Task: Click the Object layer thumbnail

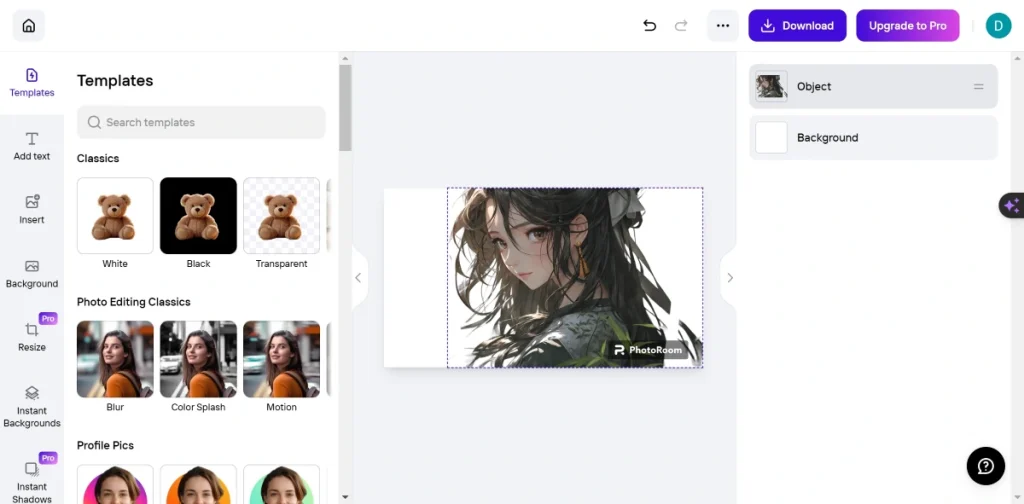Action: 771,86
